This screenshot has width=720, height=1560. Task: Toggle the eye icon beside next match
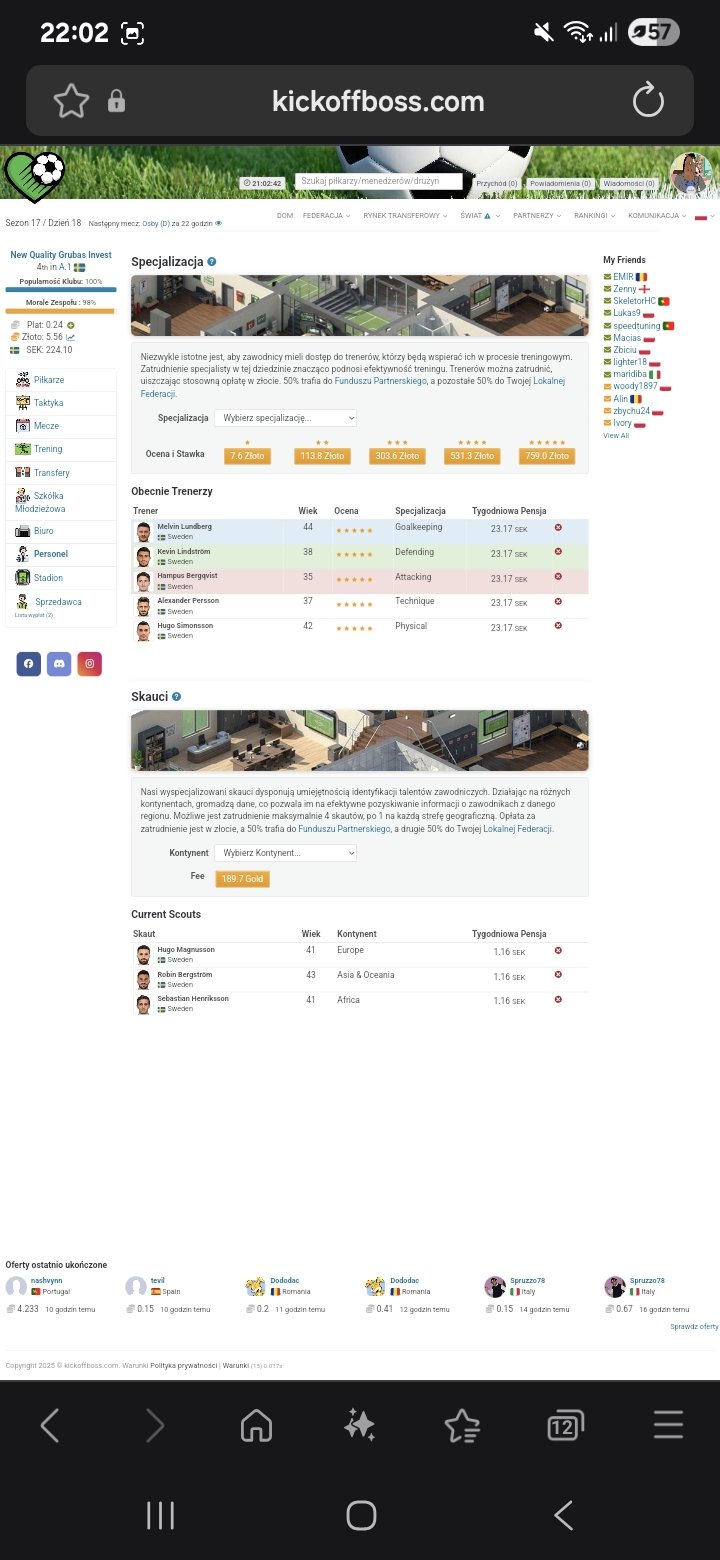(x=219, y=223)
